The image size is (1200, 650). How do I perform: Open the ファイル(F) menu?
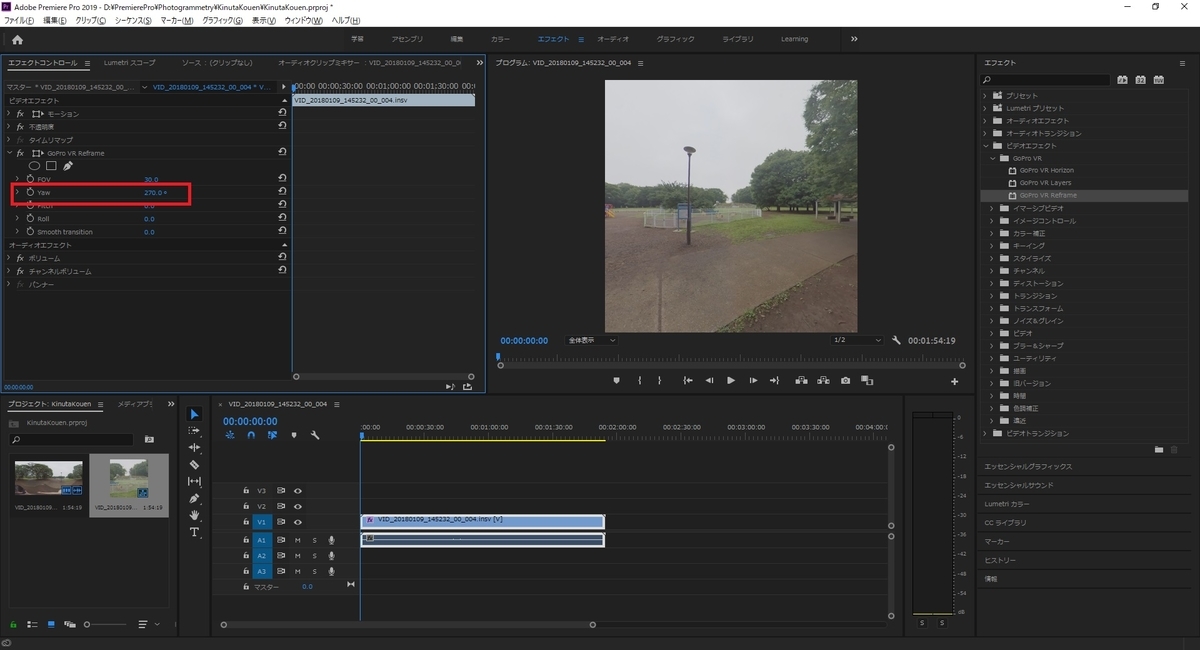(x=20, y=20)
